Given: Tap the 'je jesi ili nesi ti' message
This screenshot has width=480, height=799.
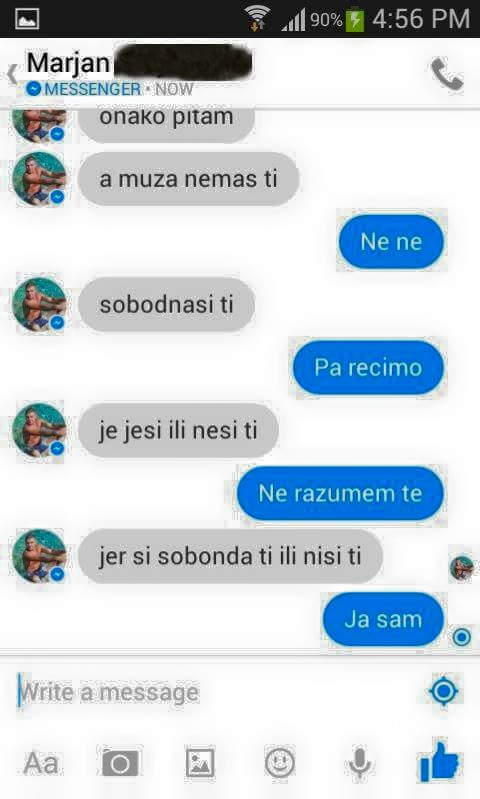Looking at the screenshot, I should click(178, 431).
